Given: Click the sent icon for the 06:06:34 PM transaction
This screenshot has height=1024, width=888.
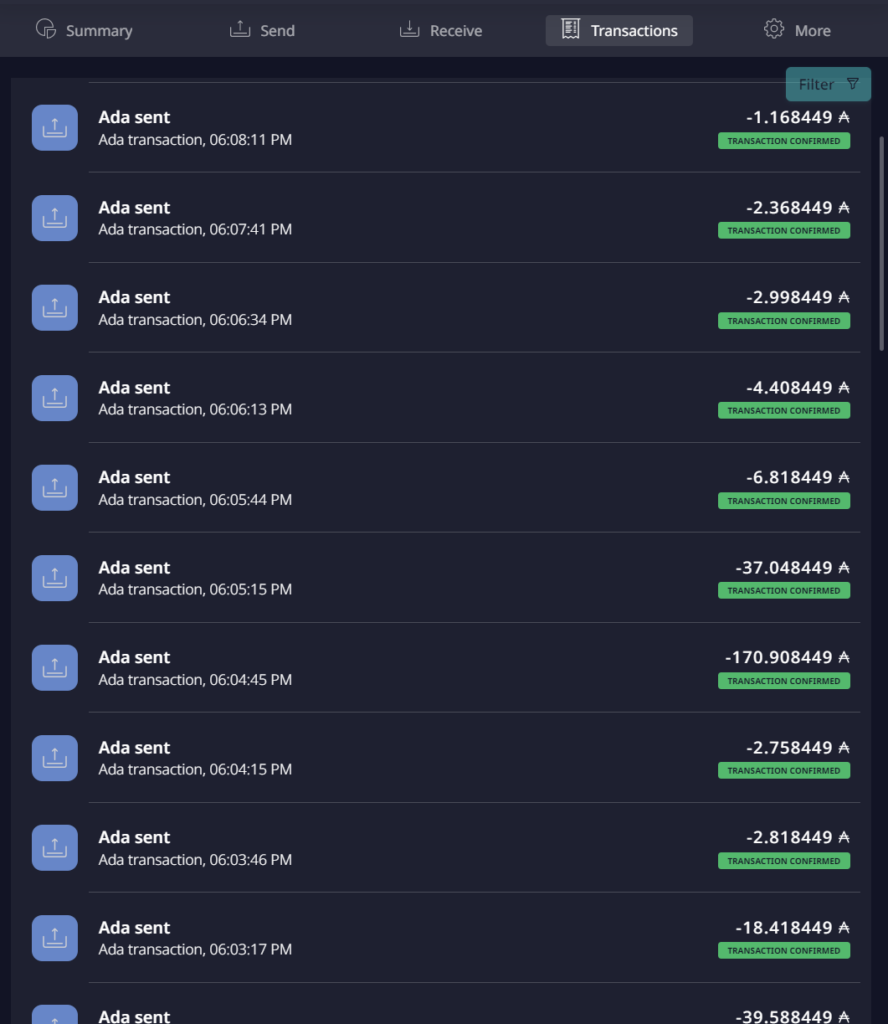Looking at the screenshot, I should 55,308.
